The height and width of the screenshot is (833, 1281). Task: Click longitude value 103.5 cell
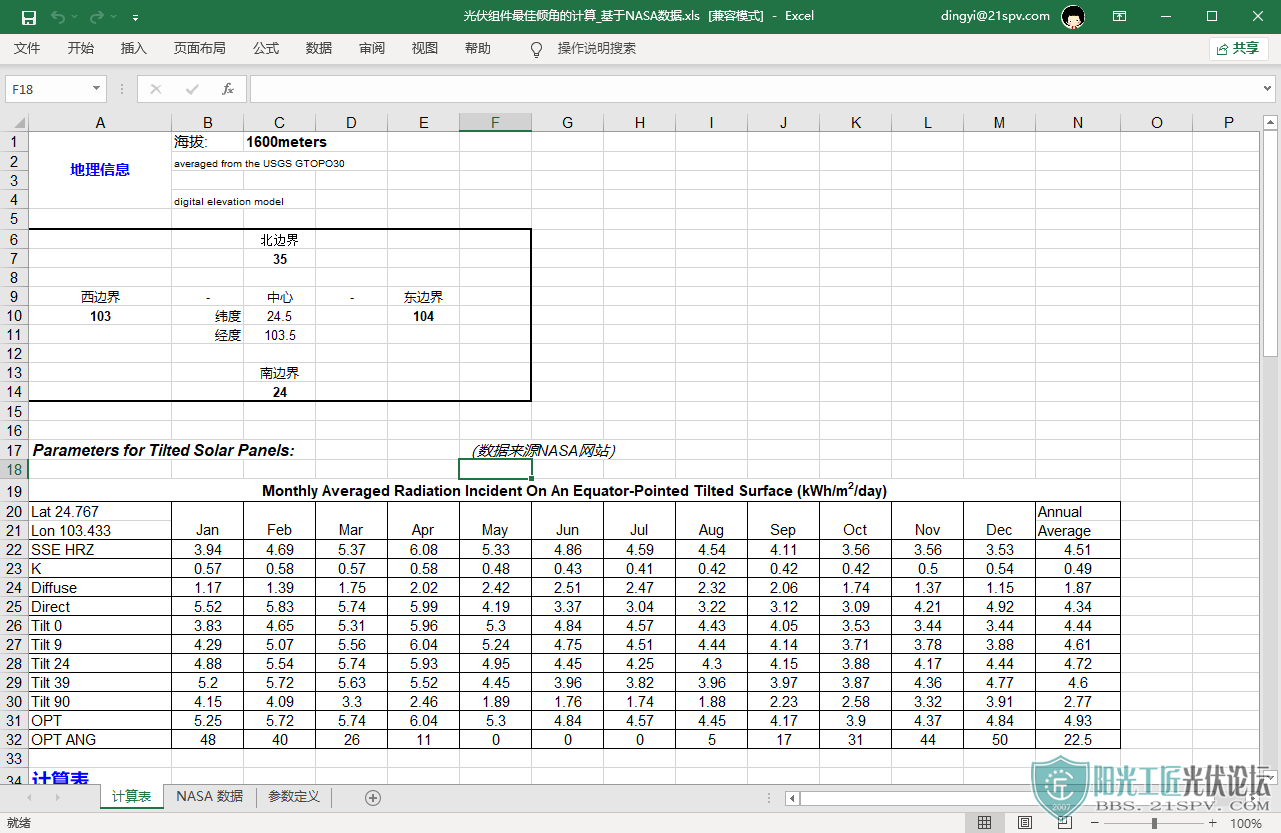280,335
